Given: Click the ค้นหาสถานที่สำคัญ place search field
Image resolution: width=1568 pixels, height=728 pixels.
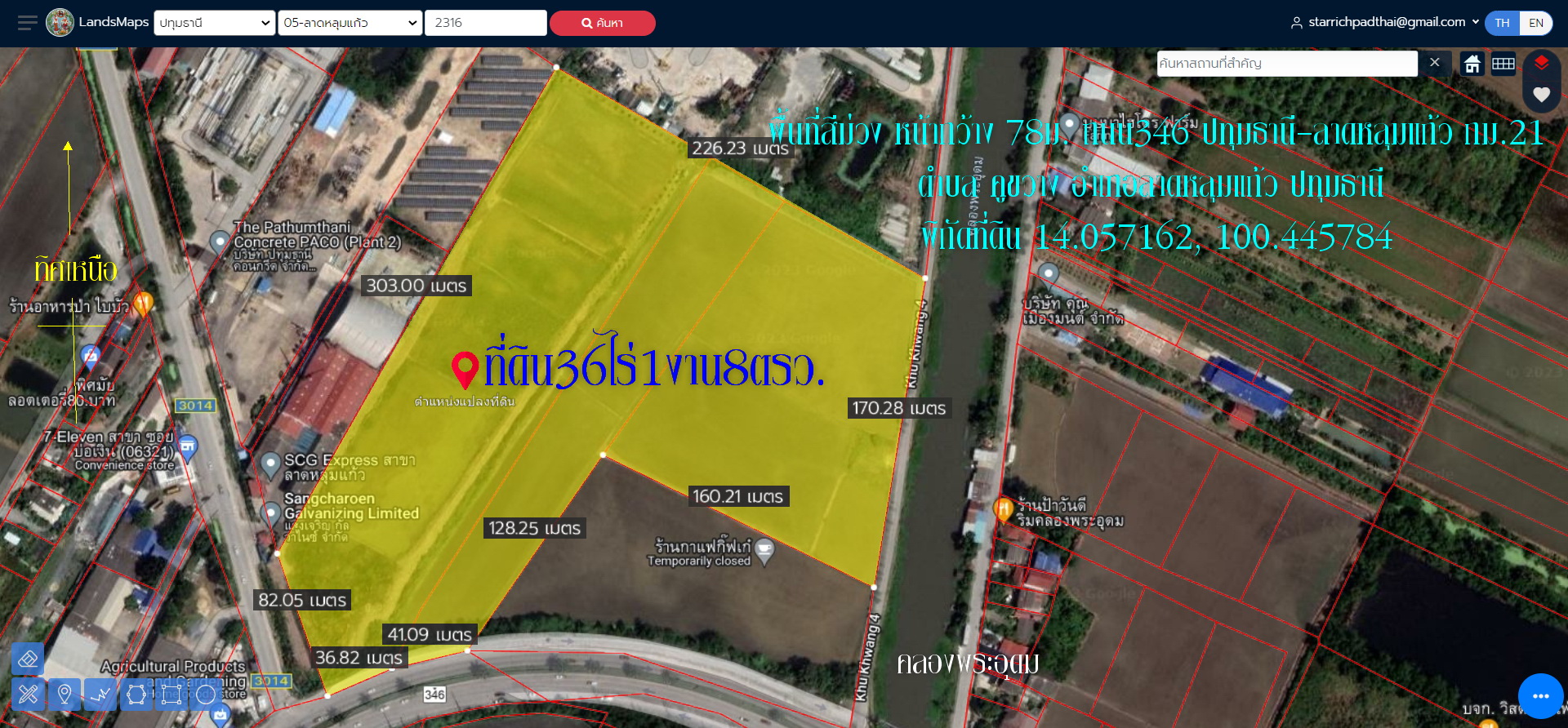Looking at the screenshot, I should click(x=1287, y=64).
